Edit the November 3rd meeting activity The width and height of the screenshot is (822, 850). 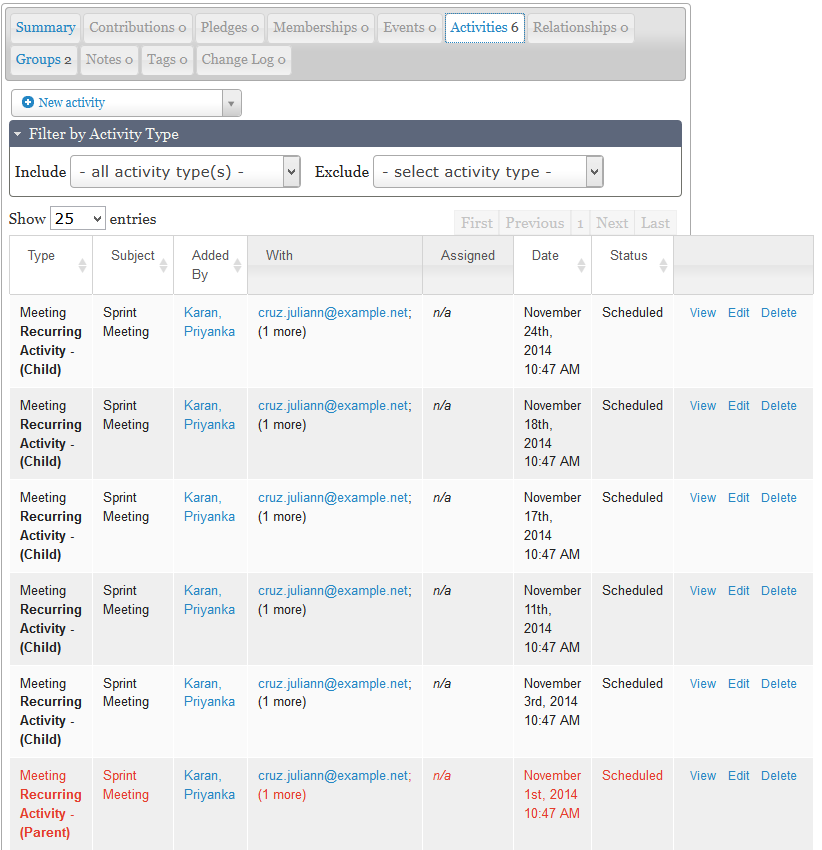pyautogui.click(x=738, y=684)
